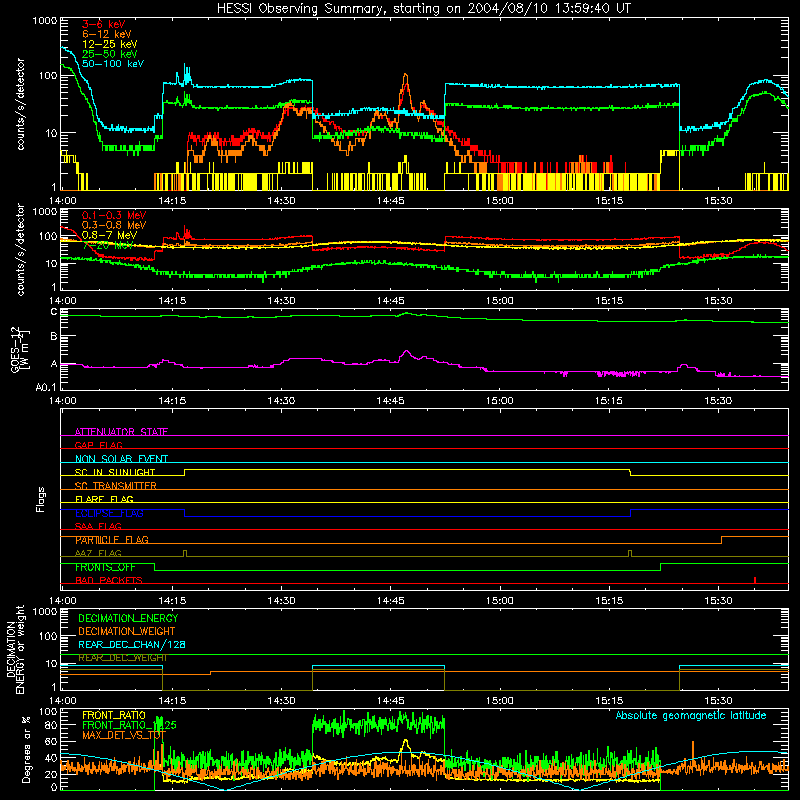Click the red BAD_PACKETS spike near 15:35
800x800 pixels.
(755, 580)
